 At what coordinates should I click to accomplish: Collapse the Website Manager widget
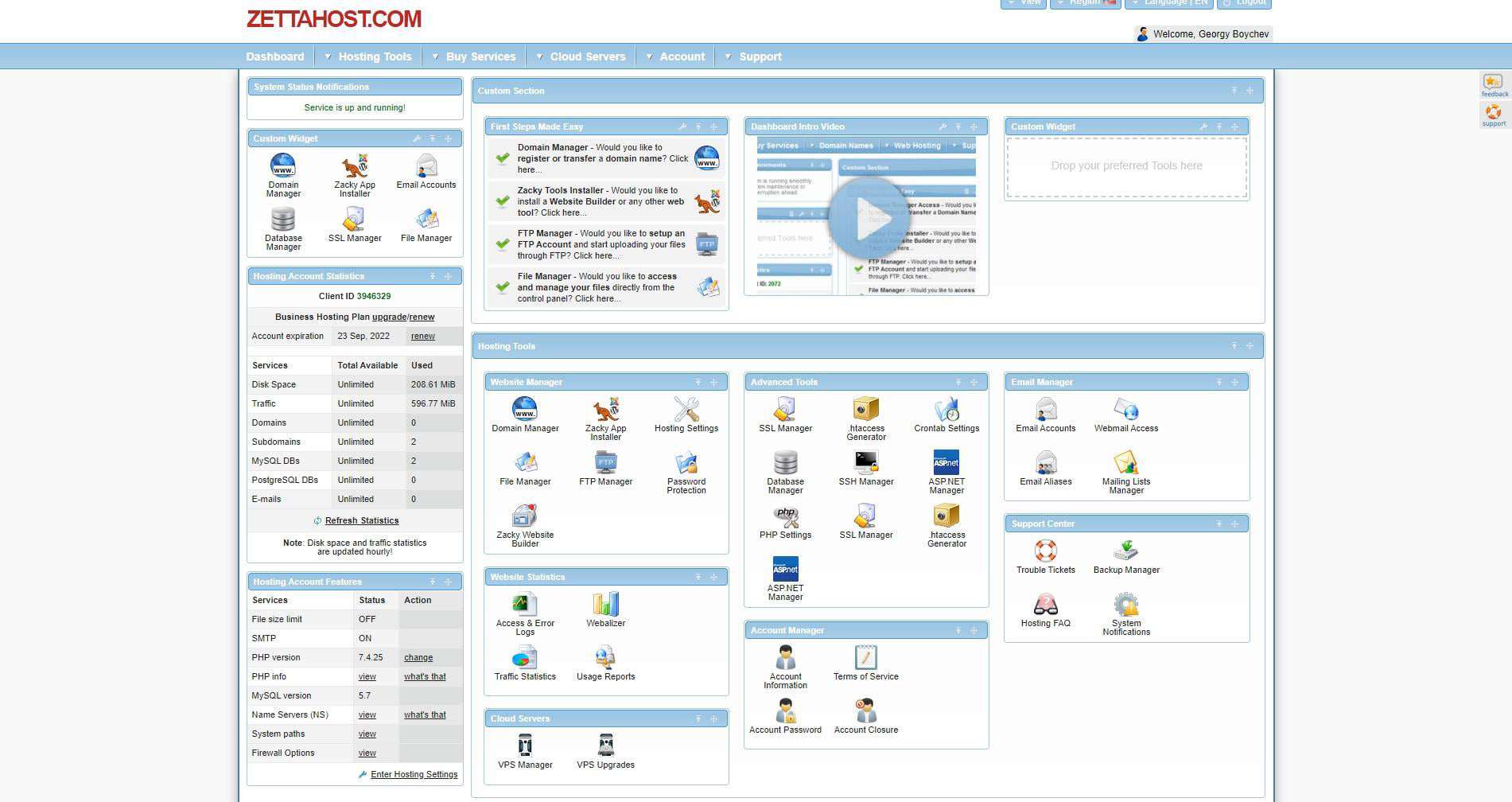[698, 382]
